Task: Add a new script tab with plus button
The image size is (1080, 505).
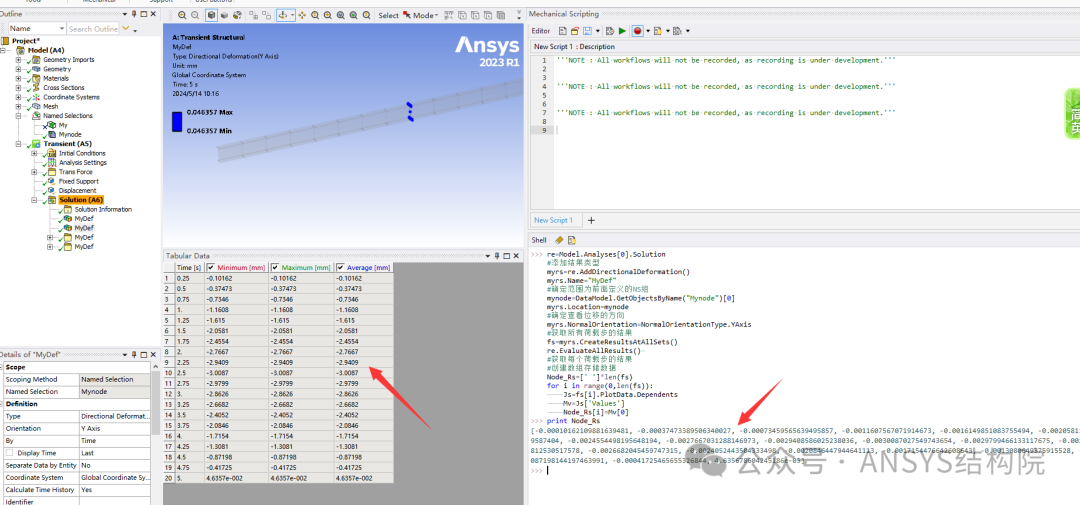Action: click(x=590, y=220)
